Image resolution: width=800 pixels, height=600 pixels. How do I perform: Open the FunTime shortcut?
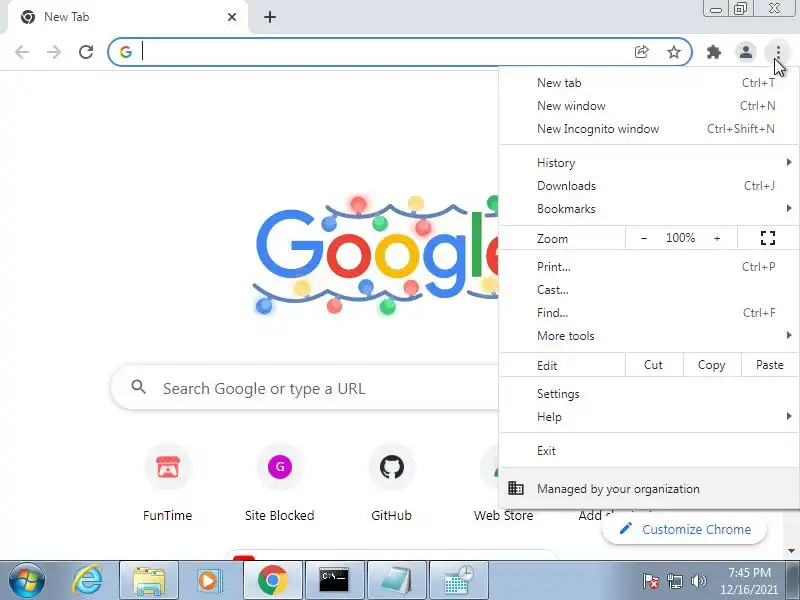(167, 484)
